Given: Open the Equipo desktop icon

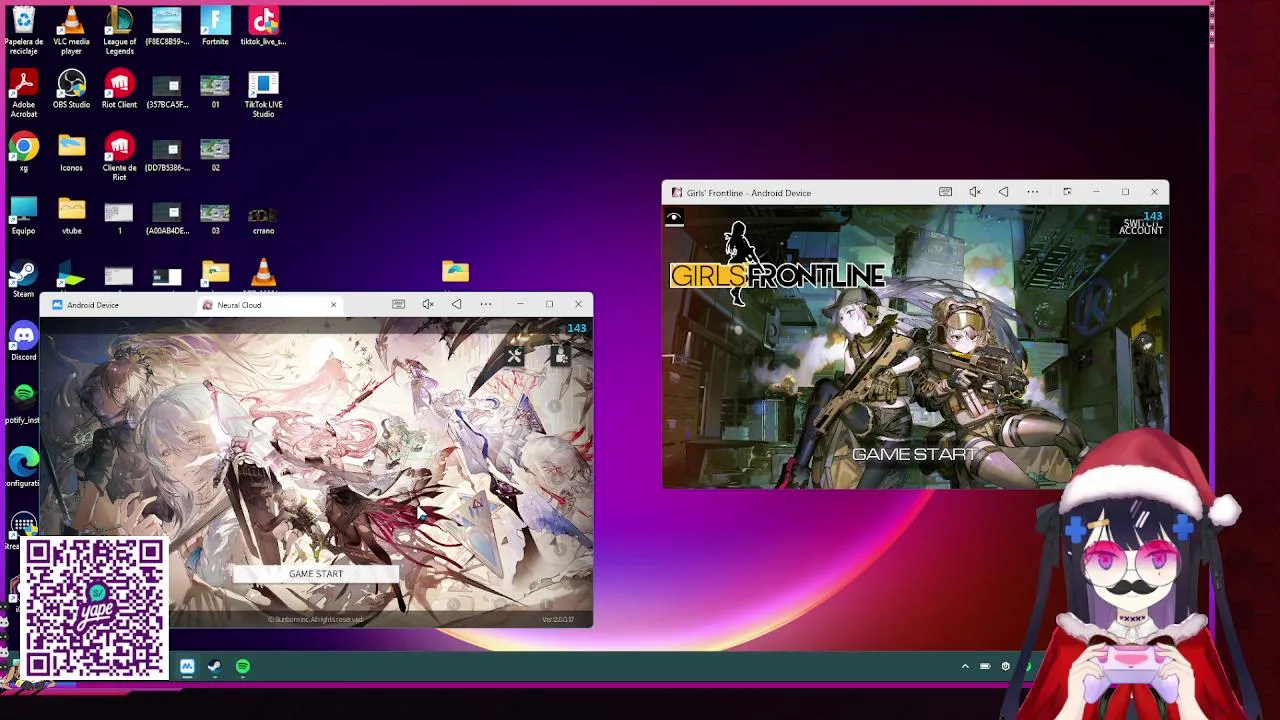Looking at the screenshot, I should click(24, 216).
